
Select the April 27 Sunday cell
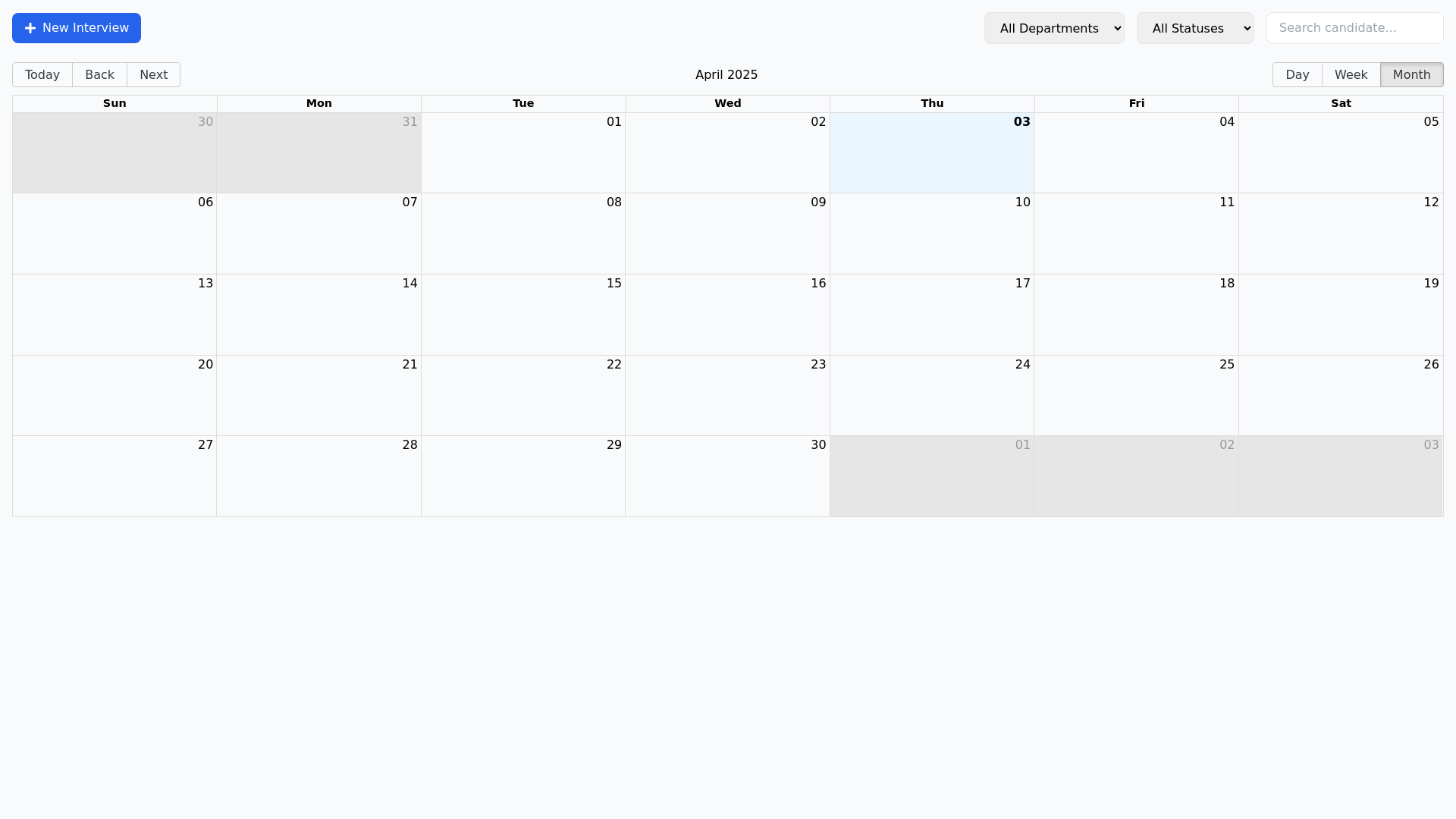tap(115, 478)
